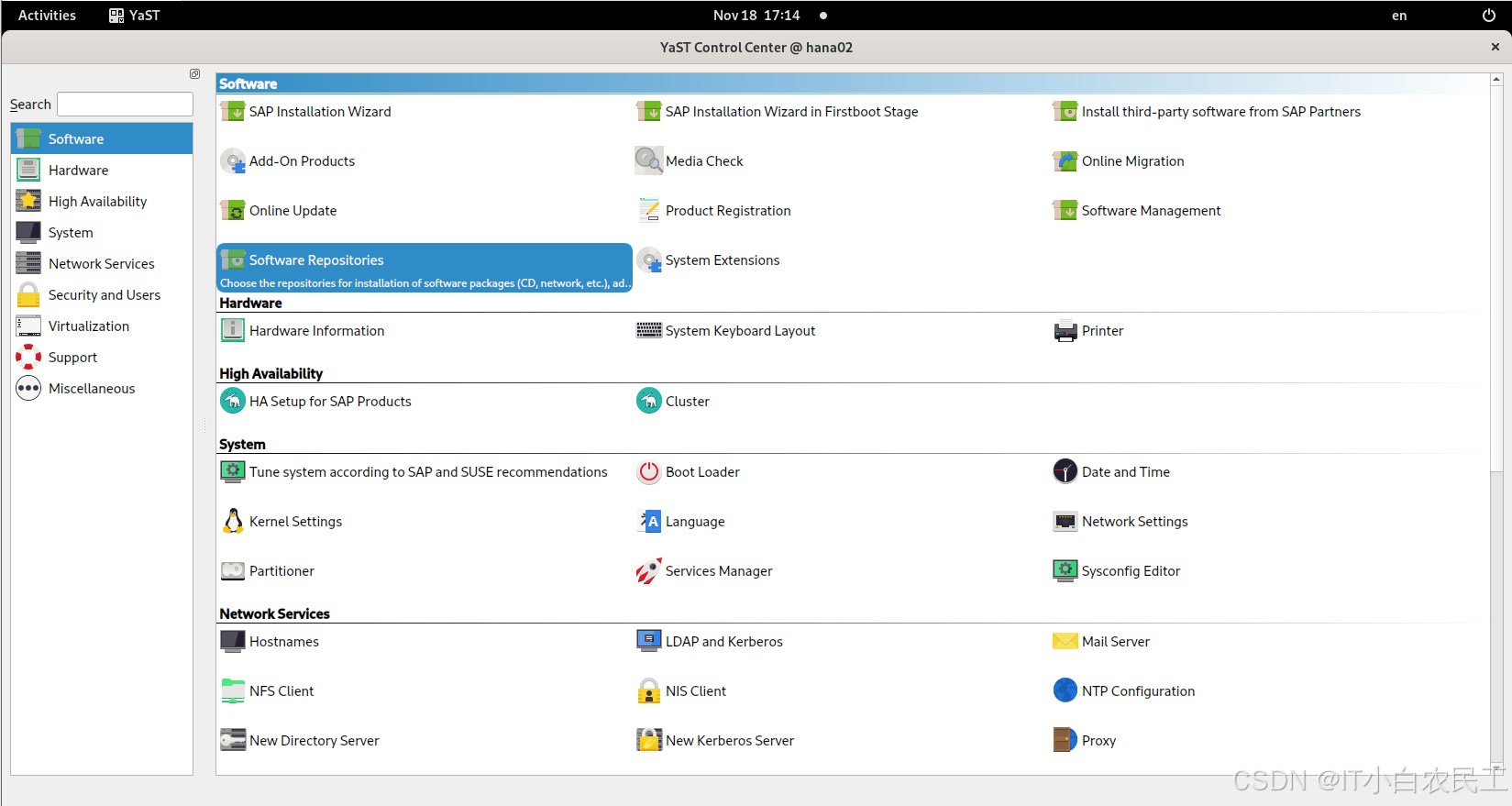Click the sidebar detach icon above Search
The height and width of the screenshot is (806, 1512).
click(x=194, y=74)
